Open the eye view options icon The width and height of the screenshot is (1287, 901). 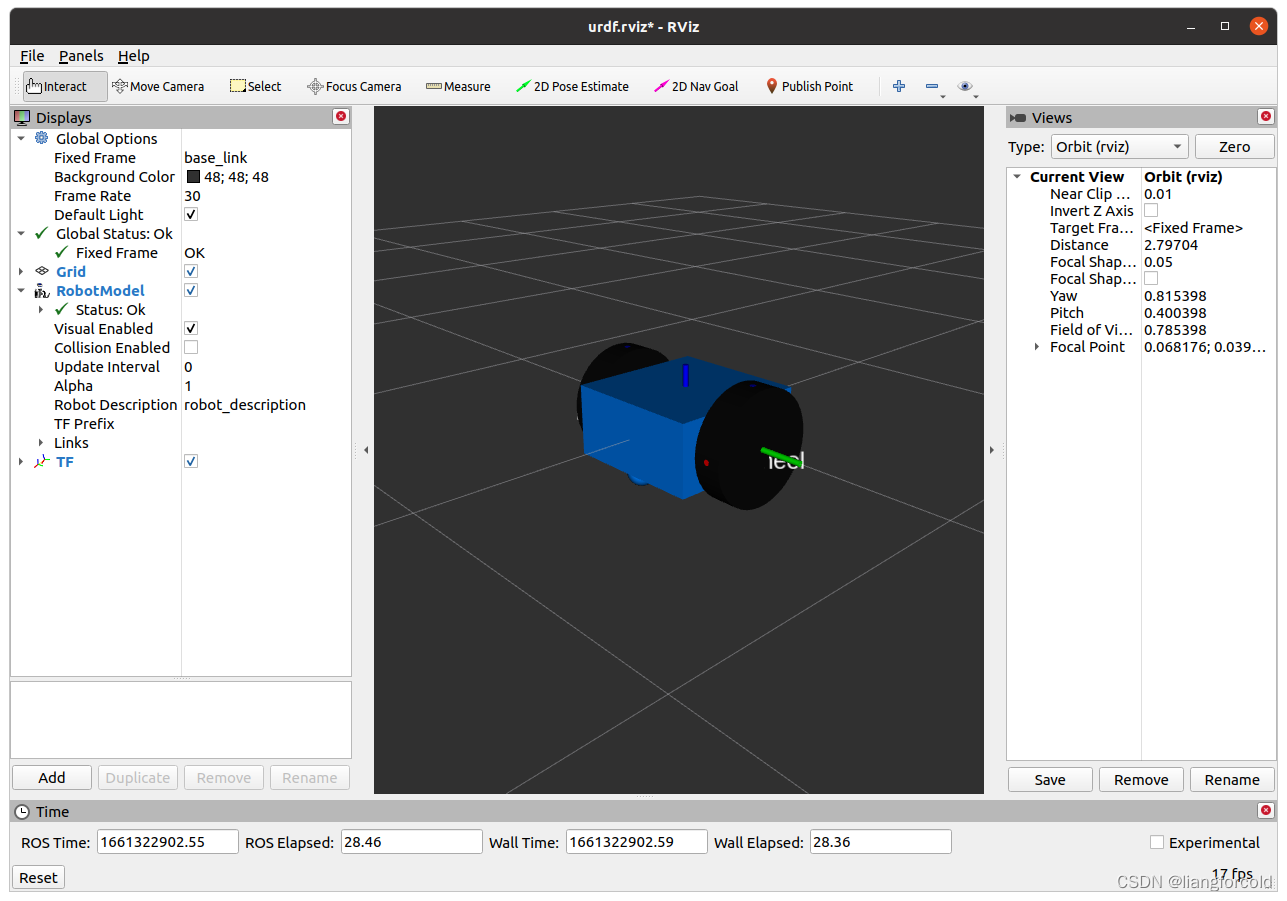click(x=965, y=86)
